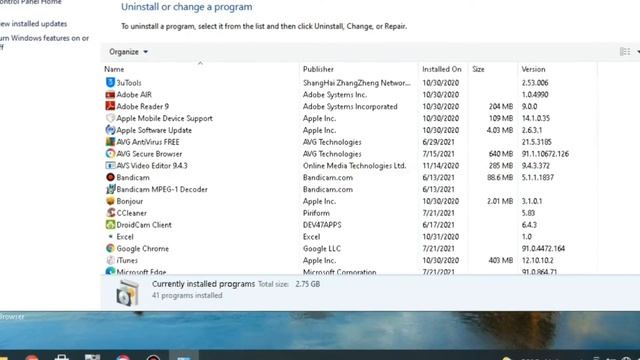The width and height of the screenshot is (640, 360).
Task: Select the Bandicam red record icon
Action: tap(110, 177)
